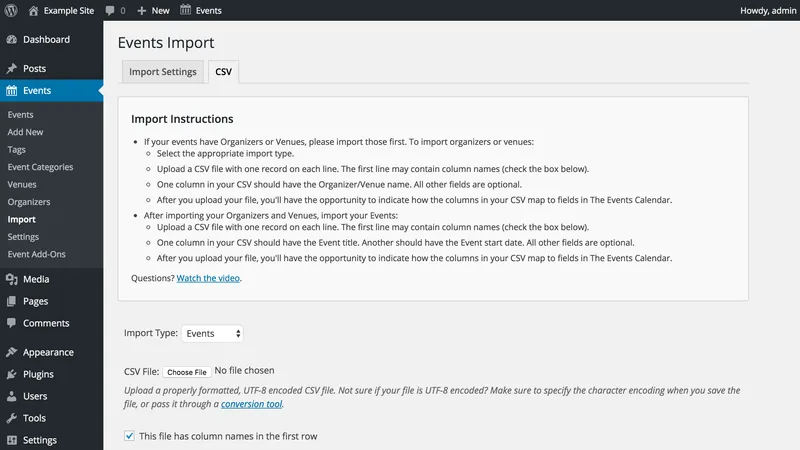Open Events in the top admin bar
This screenshot has width=800, height=450.
pos(209,10)
